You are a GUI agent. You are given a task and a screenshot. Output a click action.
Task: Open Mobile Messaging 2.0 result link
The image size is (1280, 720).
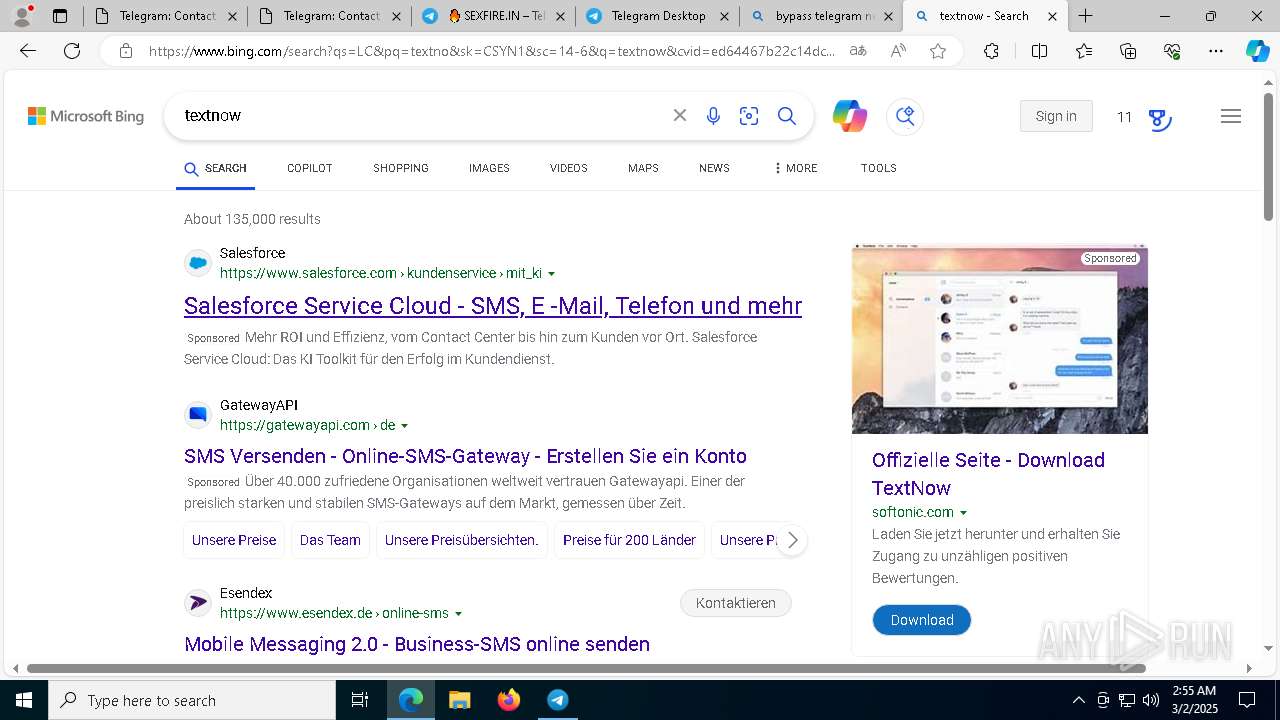point(417,644)
